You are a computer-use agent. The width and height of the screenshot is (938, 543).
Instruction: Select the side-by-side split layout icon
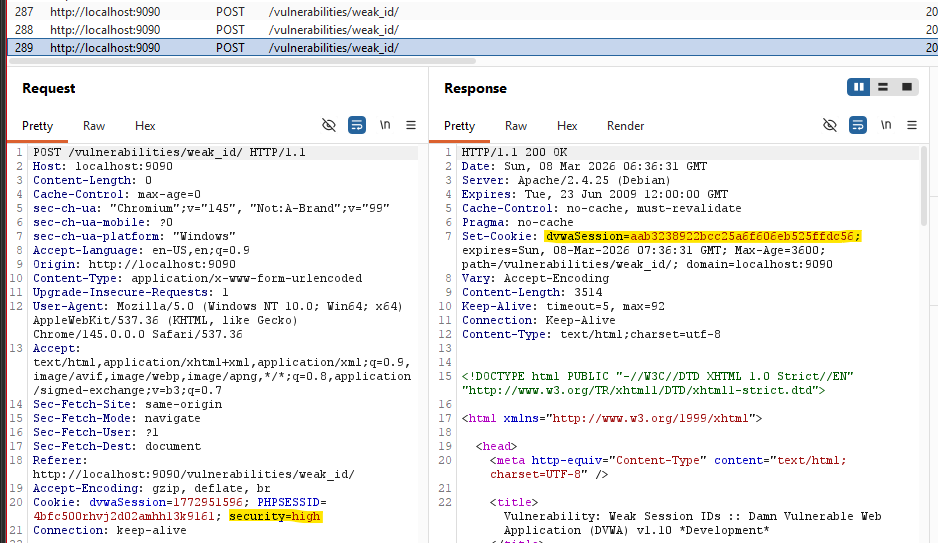tap(858, 87)
